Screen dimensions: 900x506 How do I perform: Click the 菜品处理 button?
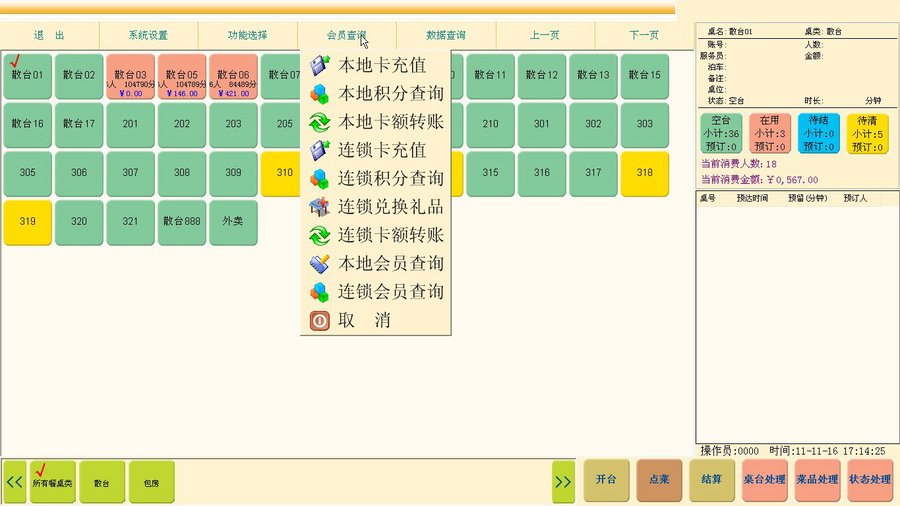[817, 480]
